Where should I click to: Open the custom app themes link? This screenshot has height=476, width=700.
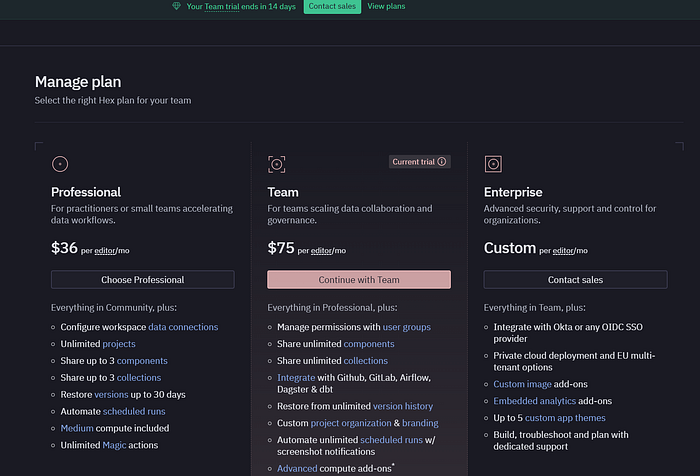click(x=565, y=418)
